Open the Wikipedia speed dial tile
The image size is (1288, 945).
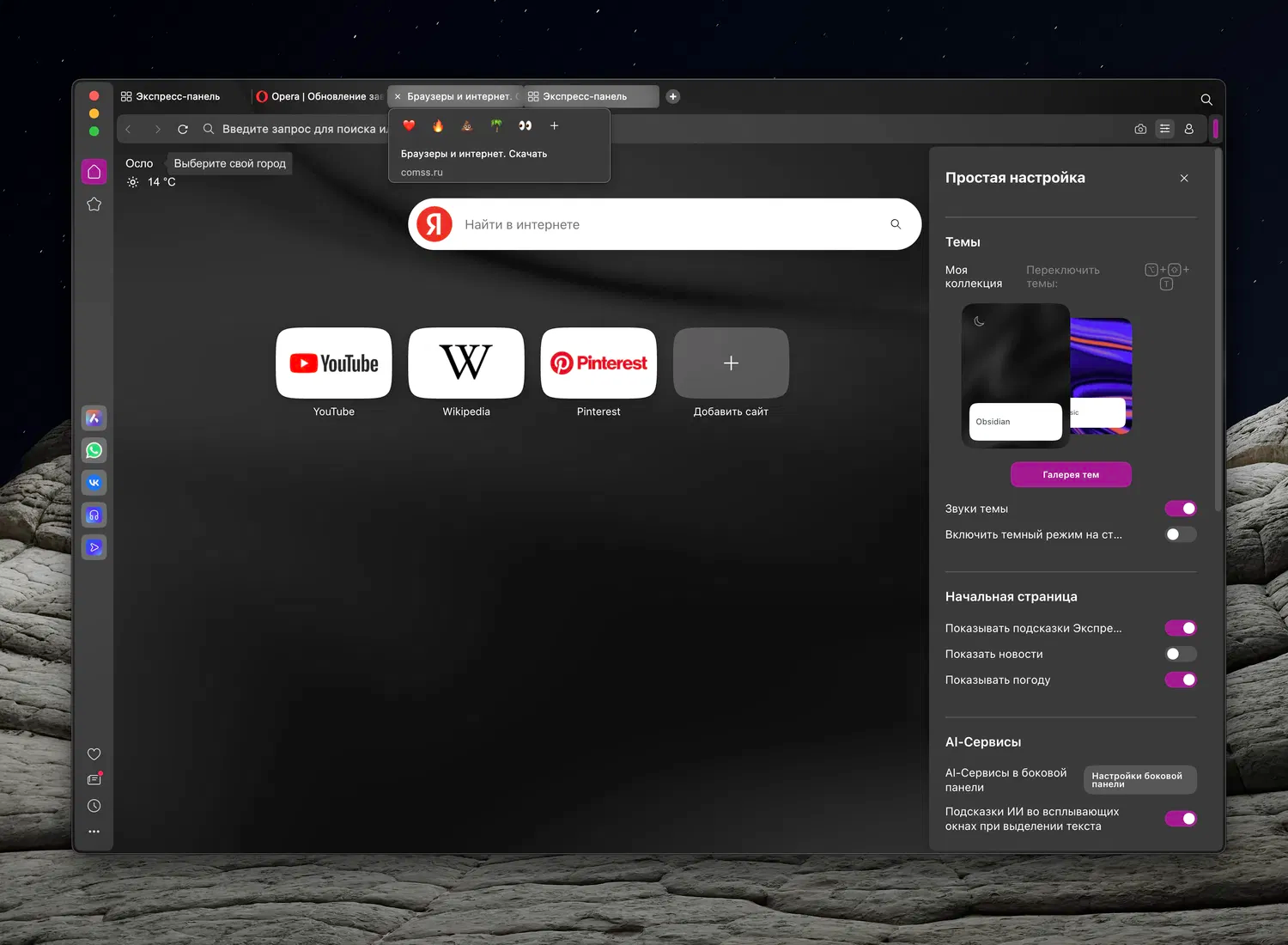(466, 363)
